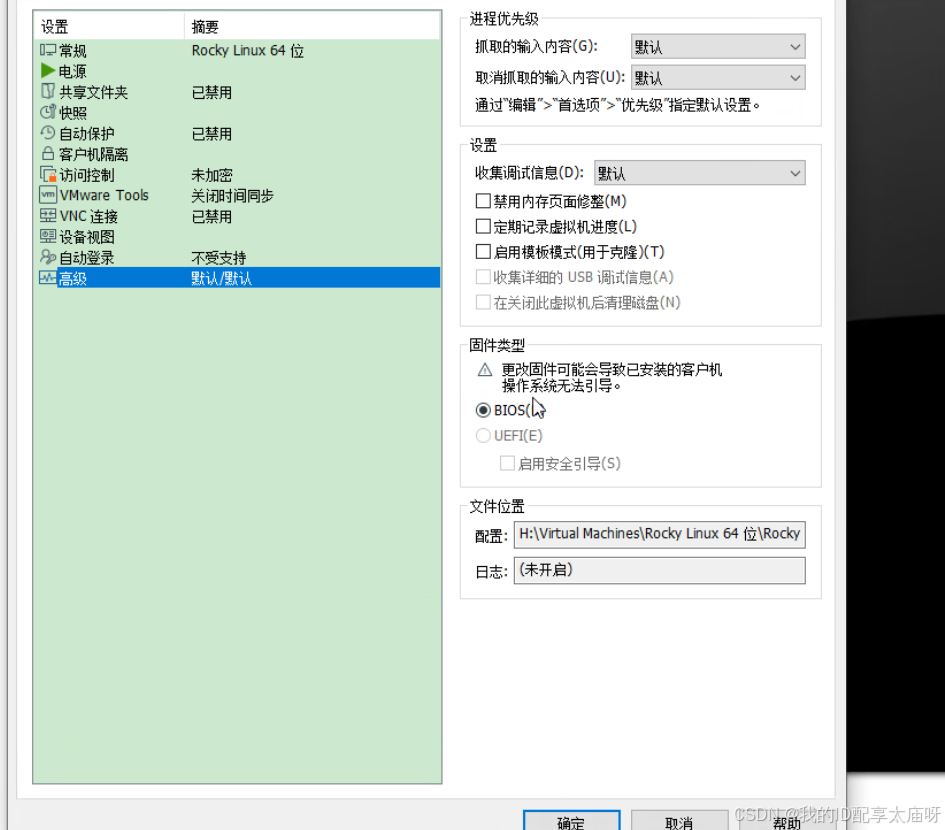Screen dimensions: 945x830
Task: Enable 启用模板模式(用于克隆)(T) checkbox
Action: point(483,251)
